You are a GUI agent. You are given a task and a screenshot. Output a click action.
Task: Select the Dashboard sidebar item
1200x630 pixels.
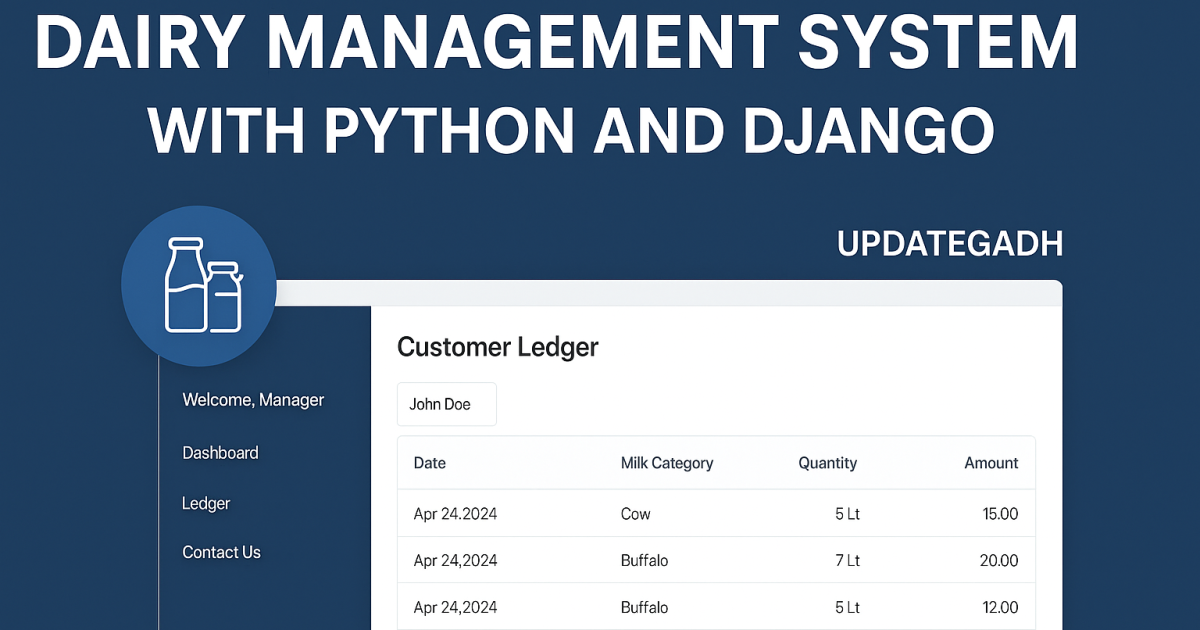[x=220, y=452]
